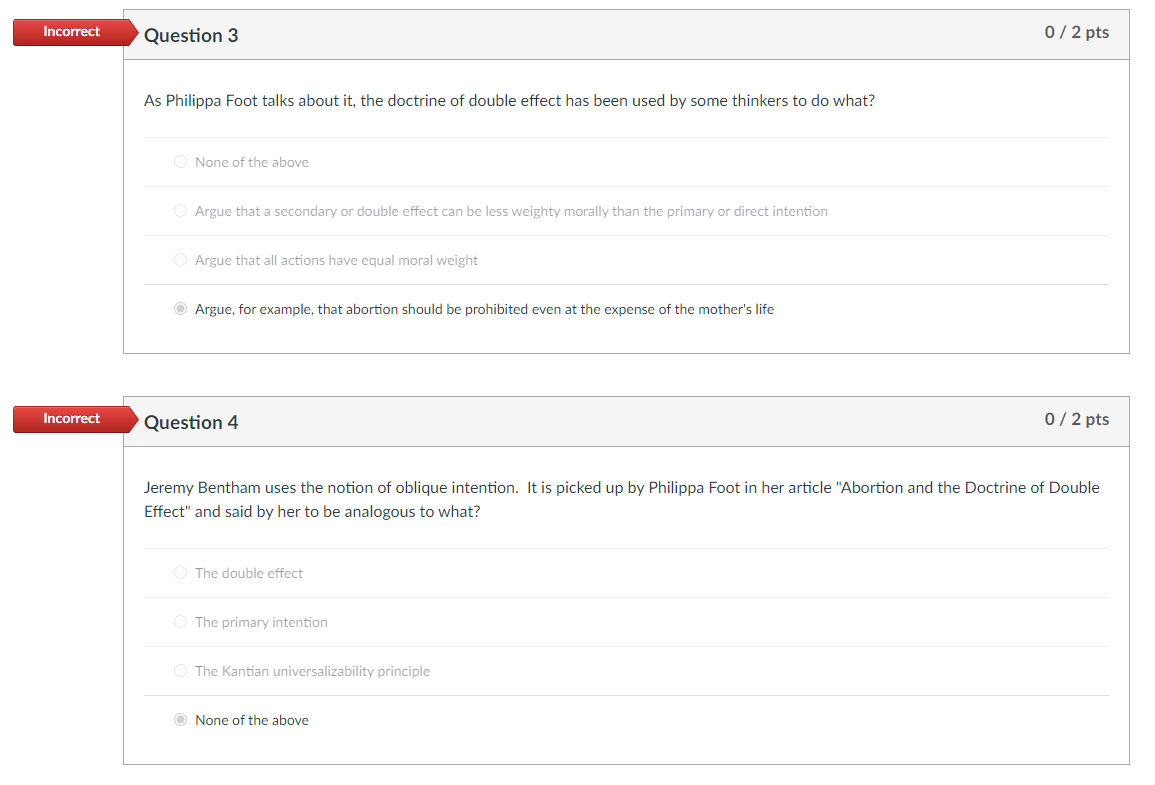This screenshot has width=1155, height=785.
Task: Choose 'all actions have equal moral weight' radio
Action: [180, 259]
